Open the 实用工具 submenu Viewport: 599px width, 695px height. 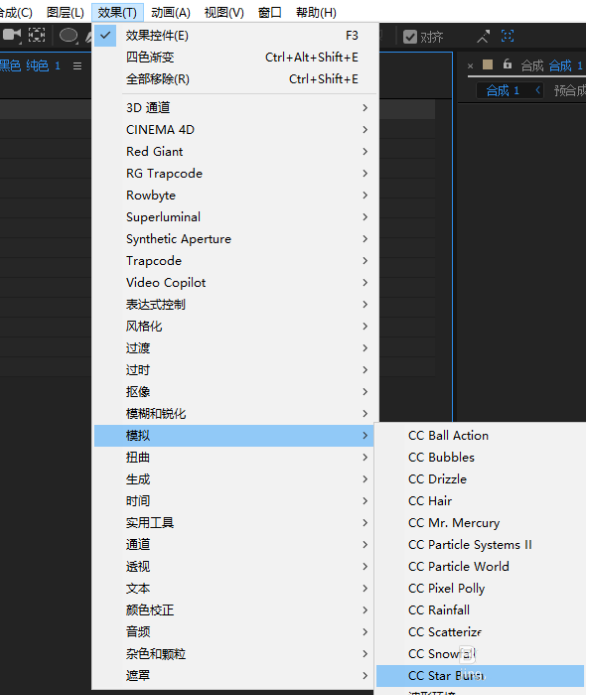coord(234,523)
